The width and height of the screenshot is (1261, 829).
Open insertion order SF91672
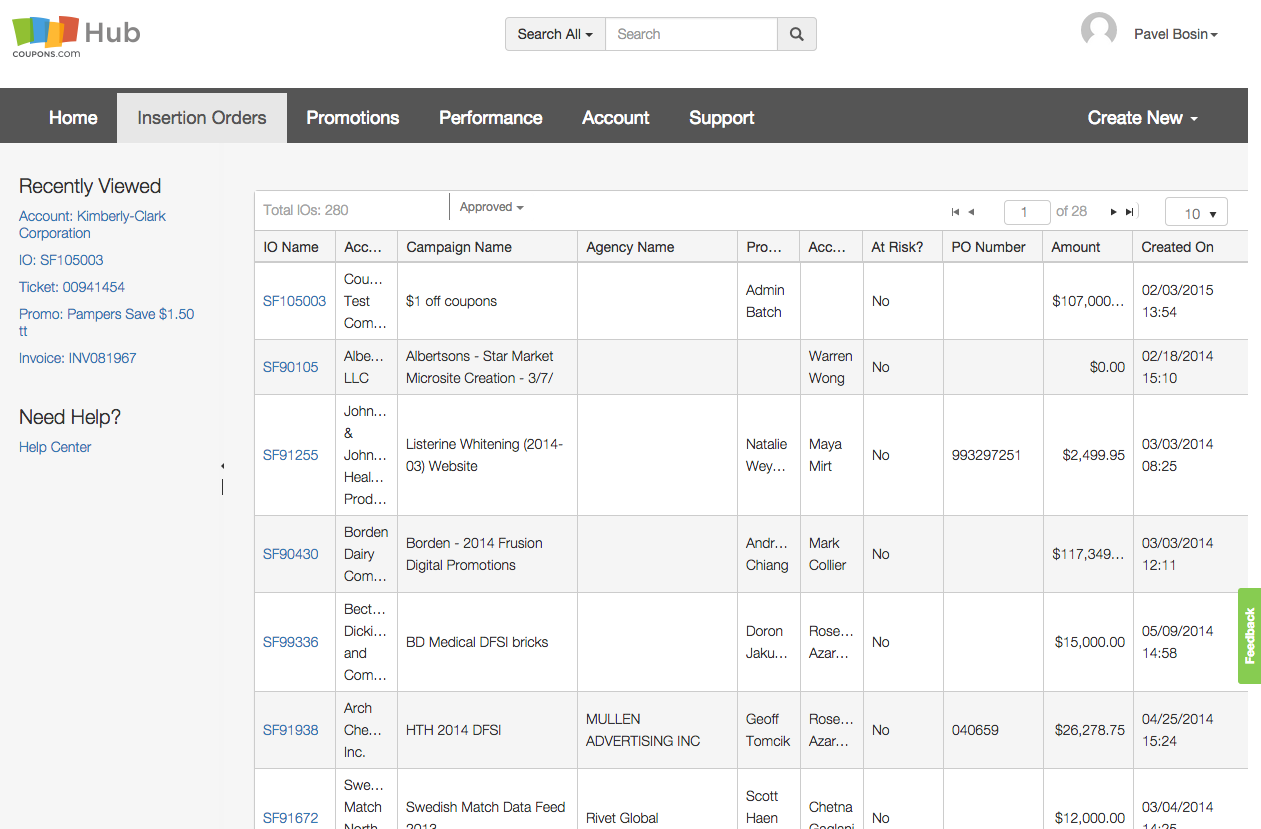tap(290, 818)
